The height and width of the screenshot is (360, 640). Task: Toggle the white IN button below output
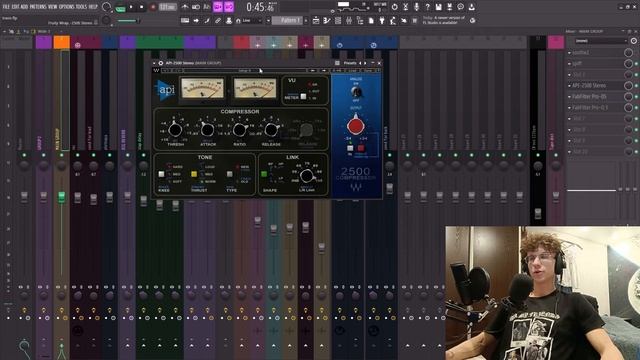350,148
